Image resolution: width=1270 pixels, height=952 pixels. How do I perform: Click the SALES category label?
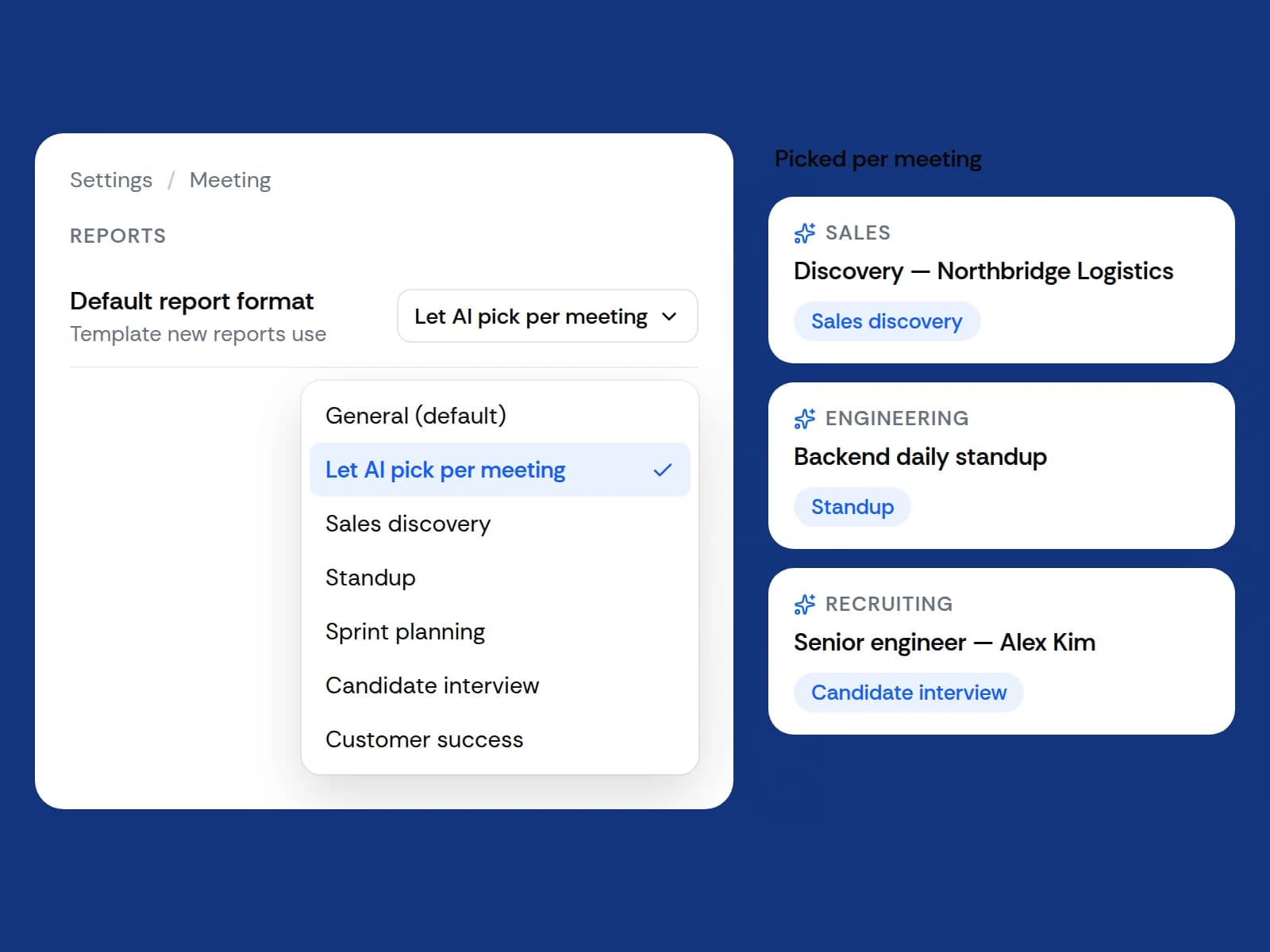coord(858,233)
